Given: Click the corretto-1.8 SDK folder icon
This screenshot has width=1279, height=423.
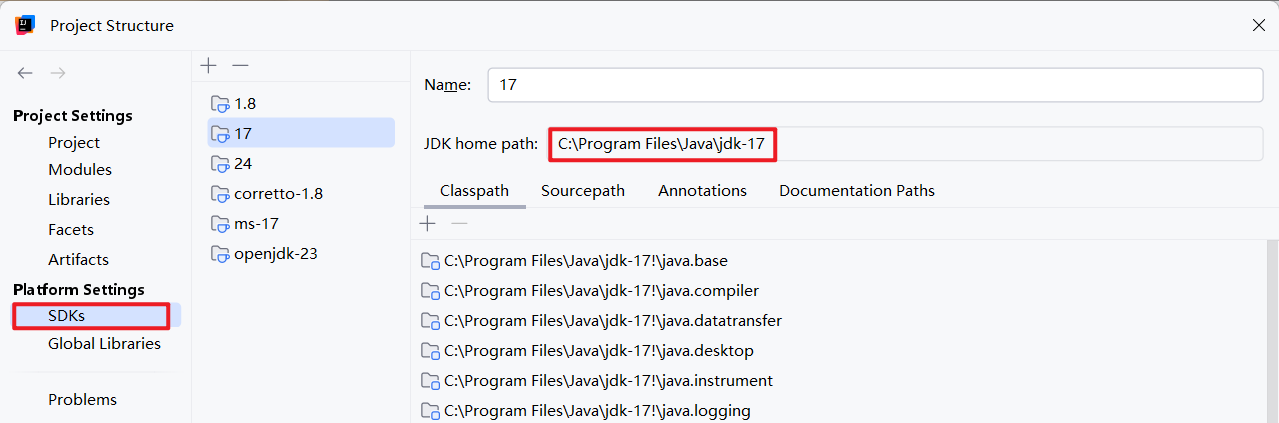Looking at the screenshot, I should pos(220,193).
